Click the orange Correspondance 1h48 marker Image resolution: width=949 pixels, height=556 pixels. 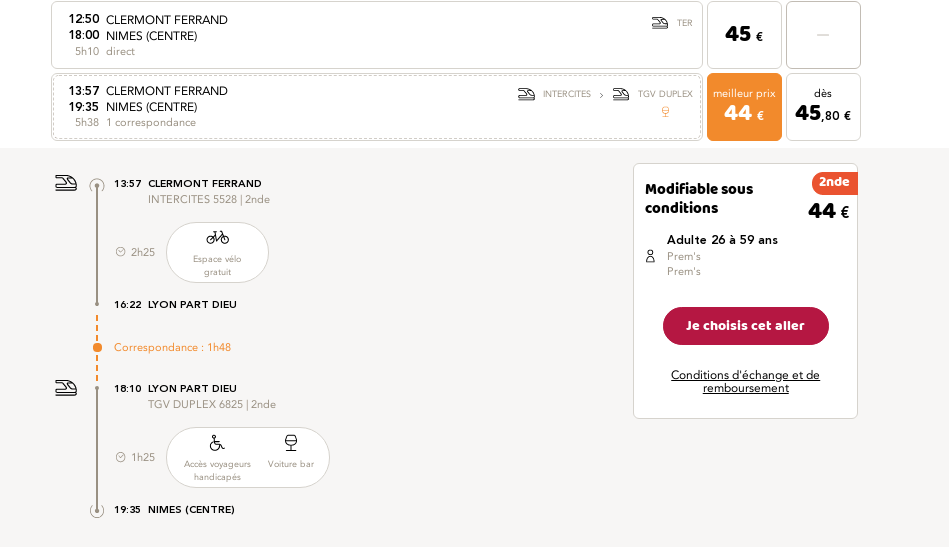tap(97, 347)
